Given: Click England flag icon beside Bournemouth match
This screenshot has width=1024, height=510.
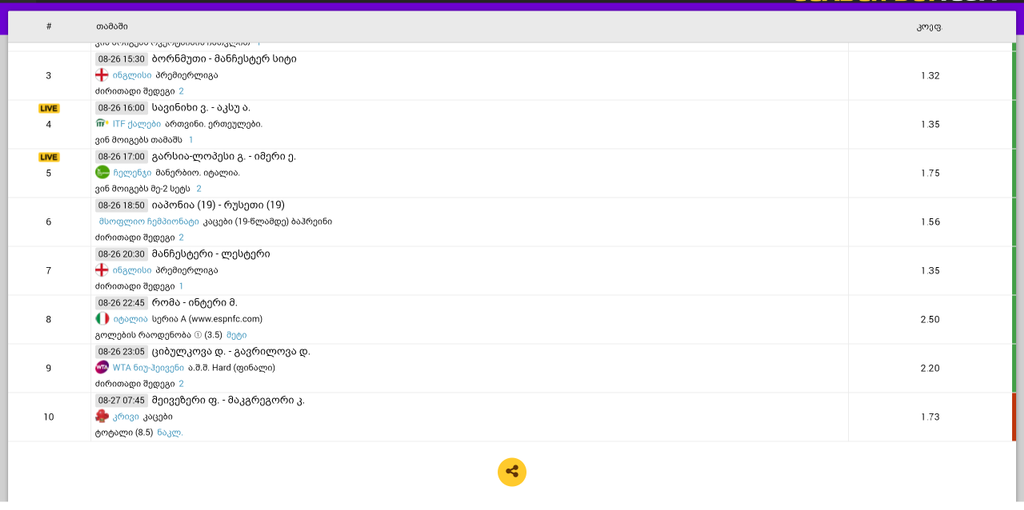Looking at the screenshot, I should point(102,75).
